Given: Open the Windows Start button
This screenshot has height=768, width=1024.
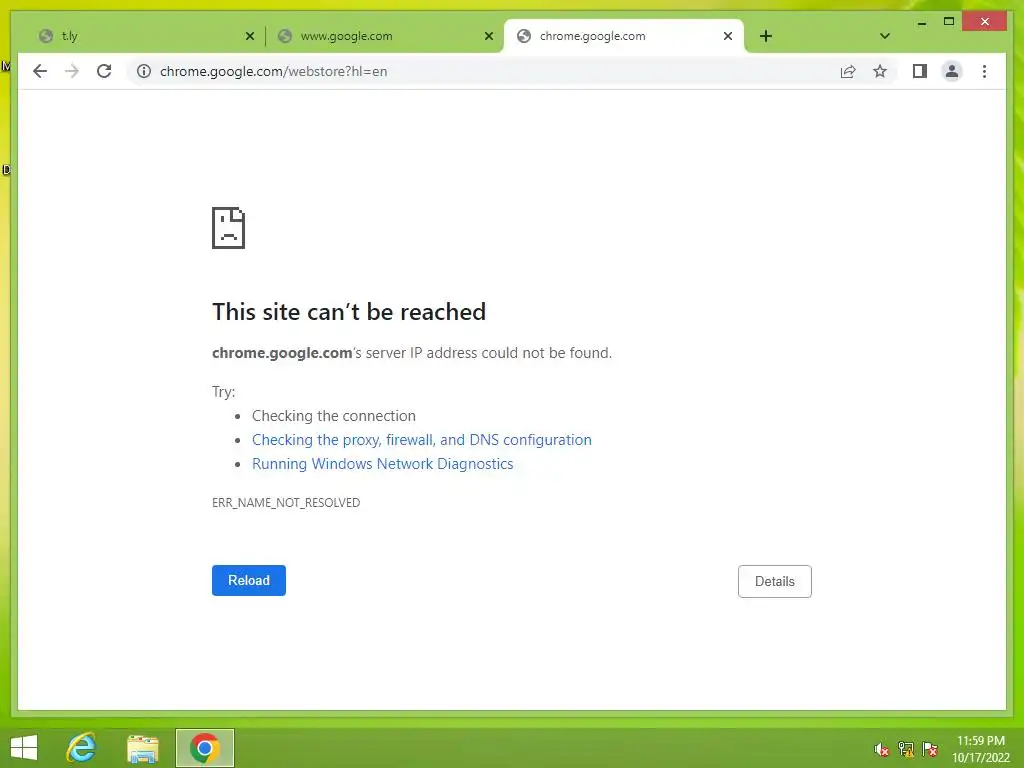Looking at the screenshot, I should click(x=24, y=748).
